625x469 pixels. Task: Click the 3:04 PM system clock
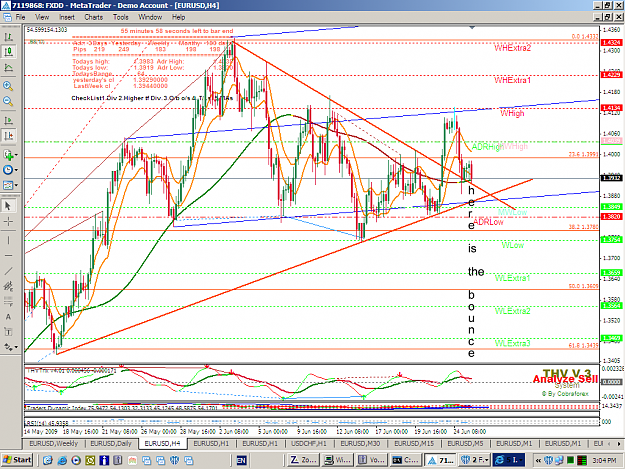[x=605, y=461]
